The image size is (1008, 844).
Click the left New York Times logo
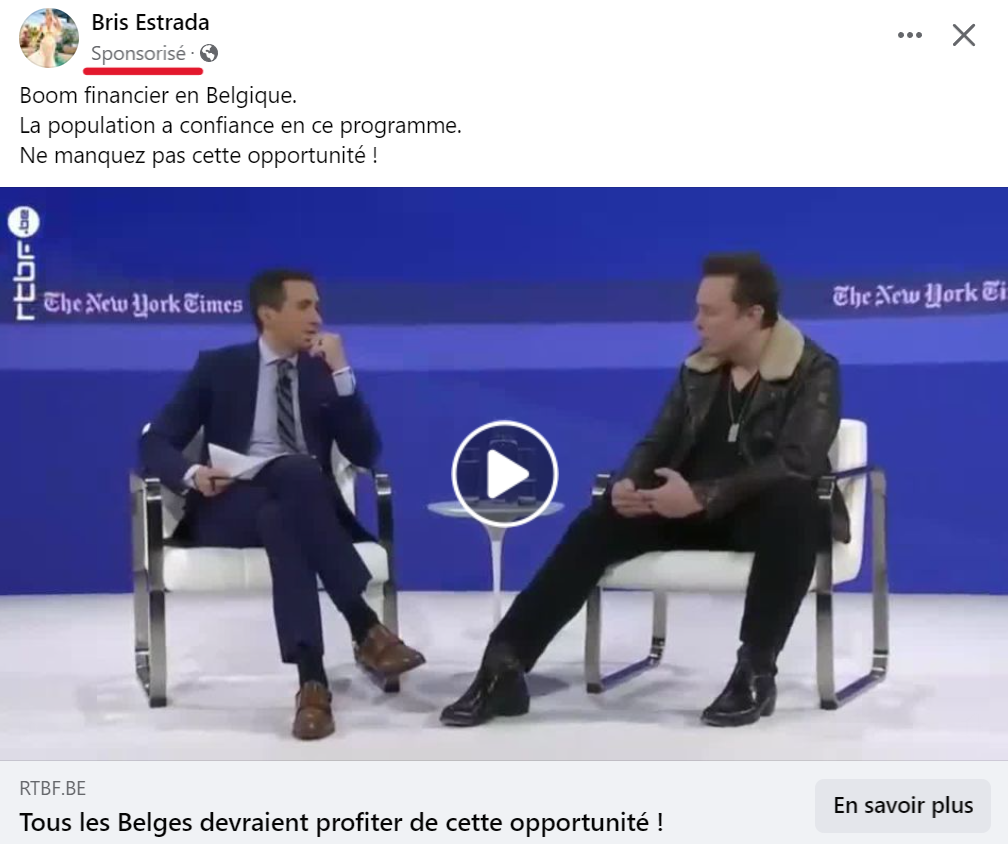tap(143, 304)
